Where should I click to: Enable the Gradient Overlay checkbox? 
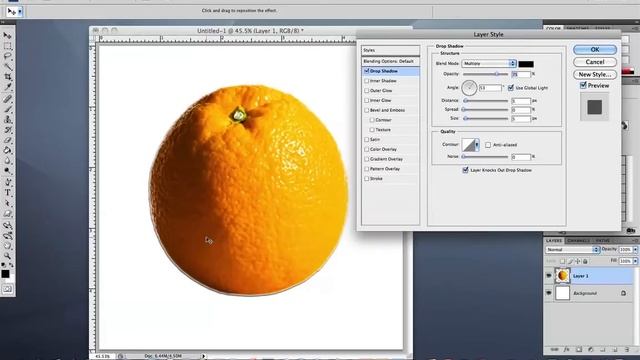(367, 159)
